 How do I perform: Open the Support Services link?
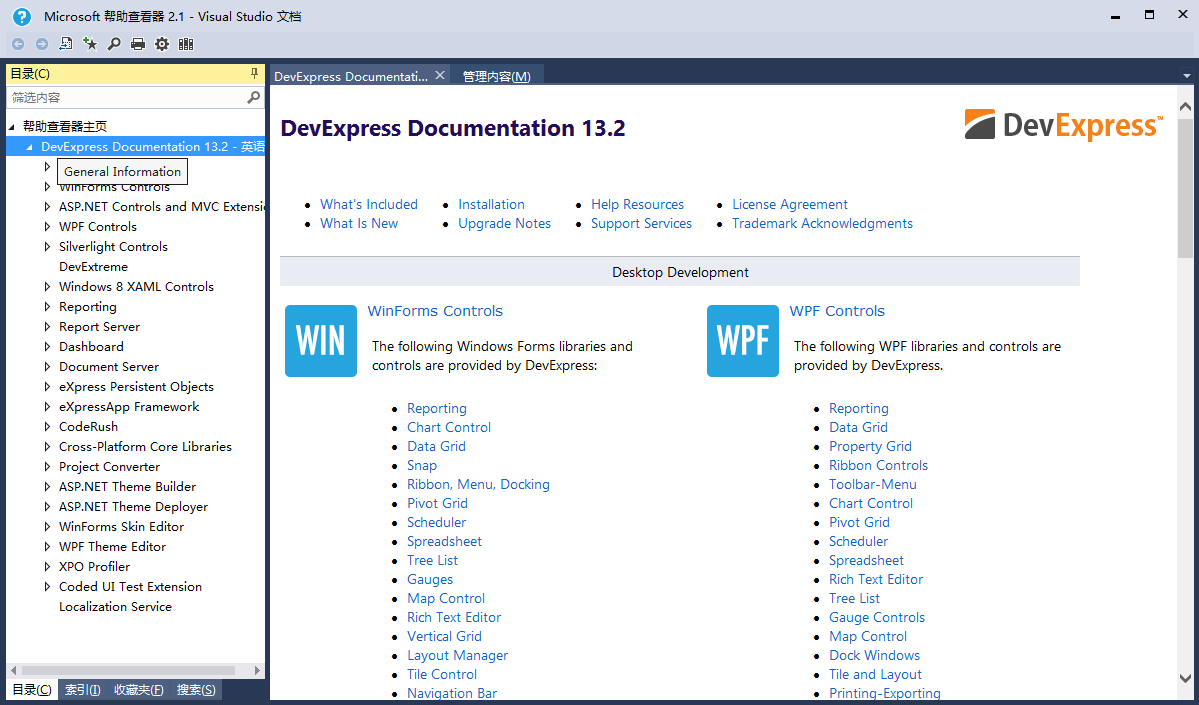(x=641, y=223)
